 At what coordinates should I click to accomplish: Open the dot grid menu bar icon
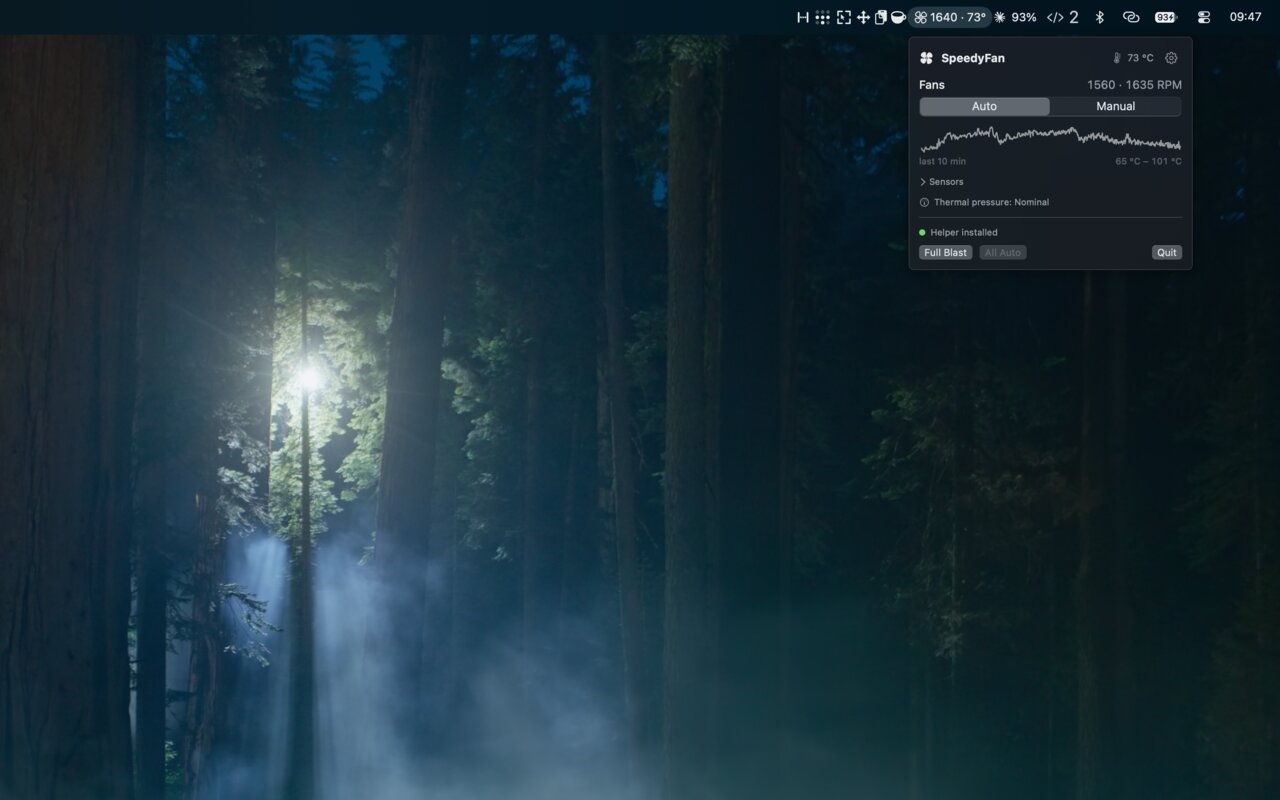(822, 17)
